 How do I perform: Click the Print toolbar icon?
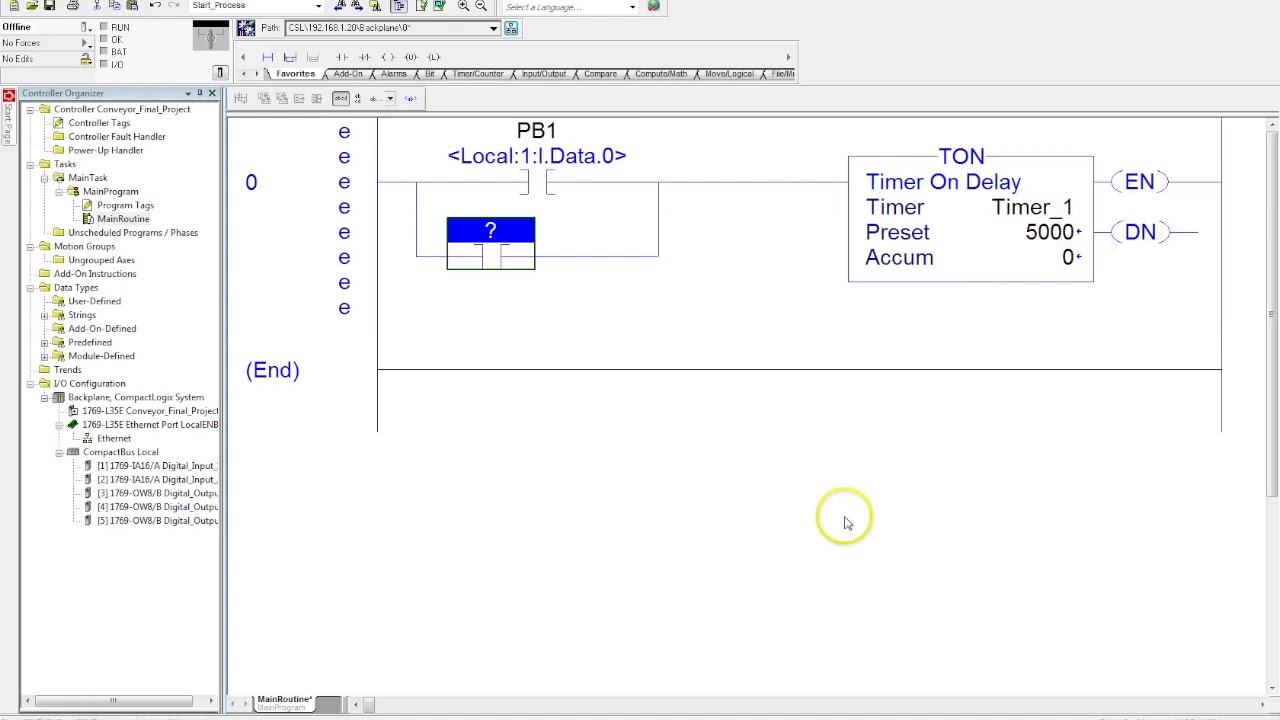[72, 6]
